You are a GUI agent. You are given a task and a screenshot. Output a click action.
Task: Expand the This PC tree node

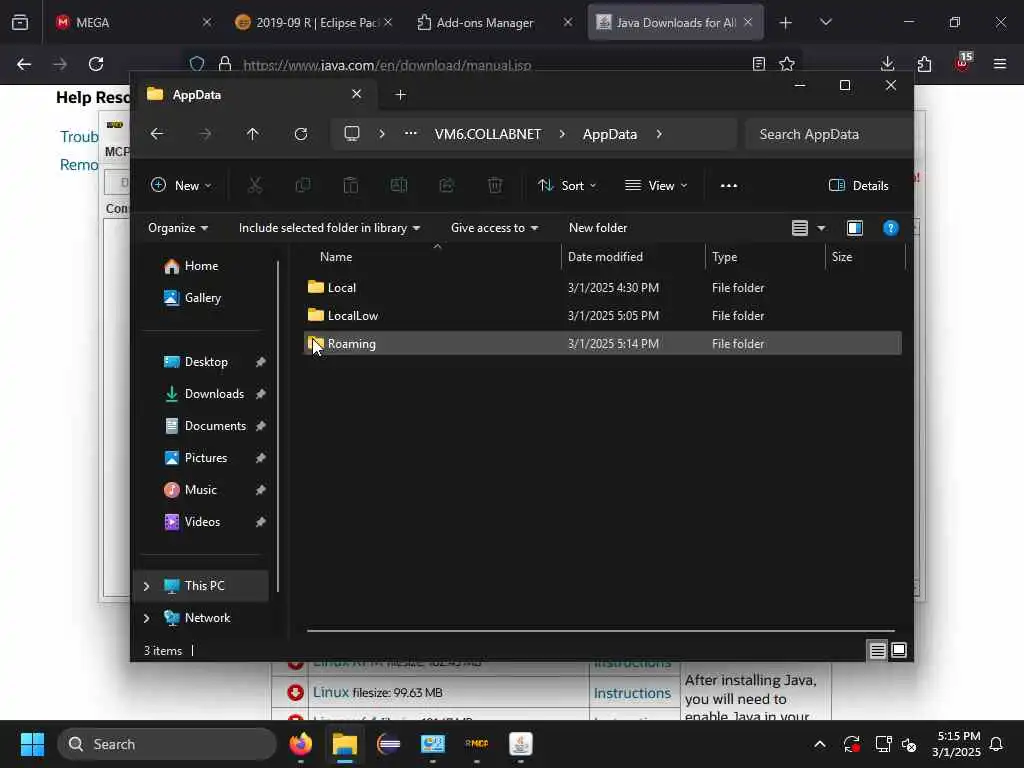(x=146, y=586)
